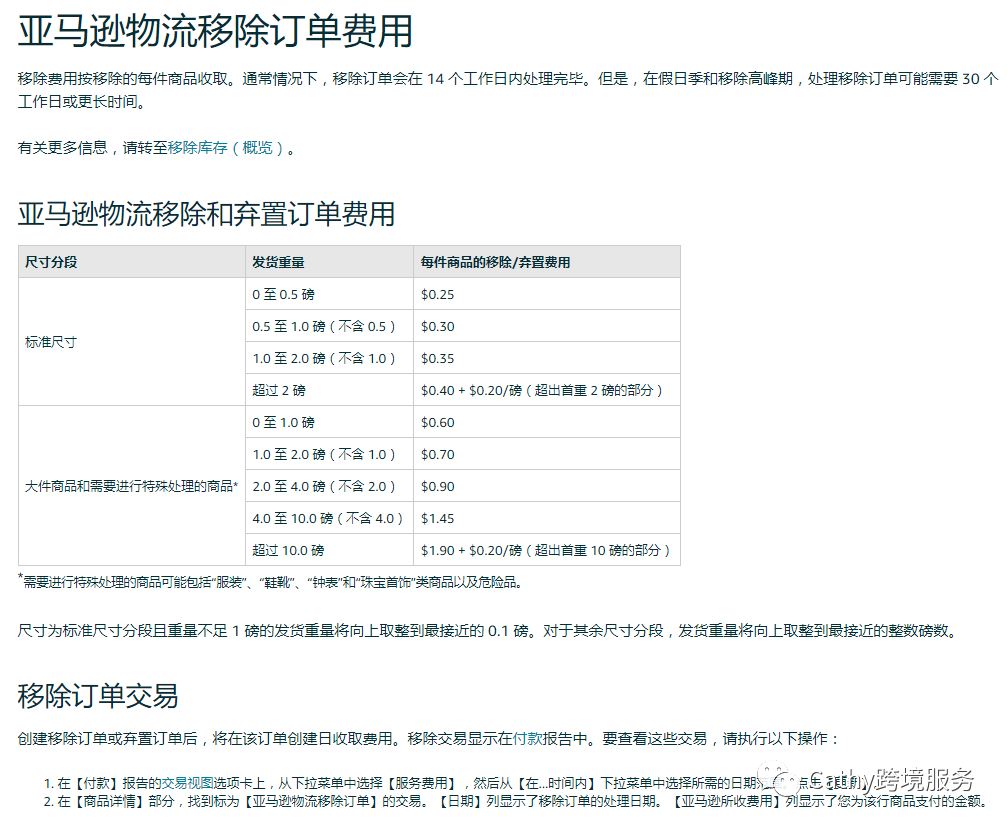Screen dimensions: 1007x827
Task: Select the $0.25 fee cell
Action: pos(437,294)
